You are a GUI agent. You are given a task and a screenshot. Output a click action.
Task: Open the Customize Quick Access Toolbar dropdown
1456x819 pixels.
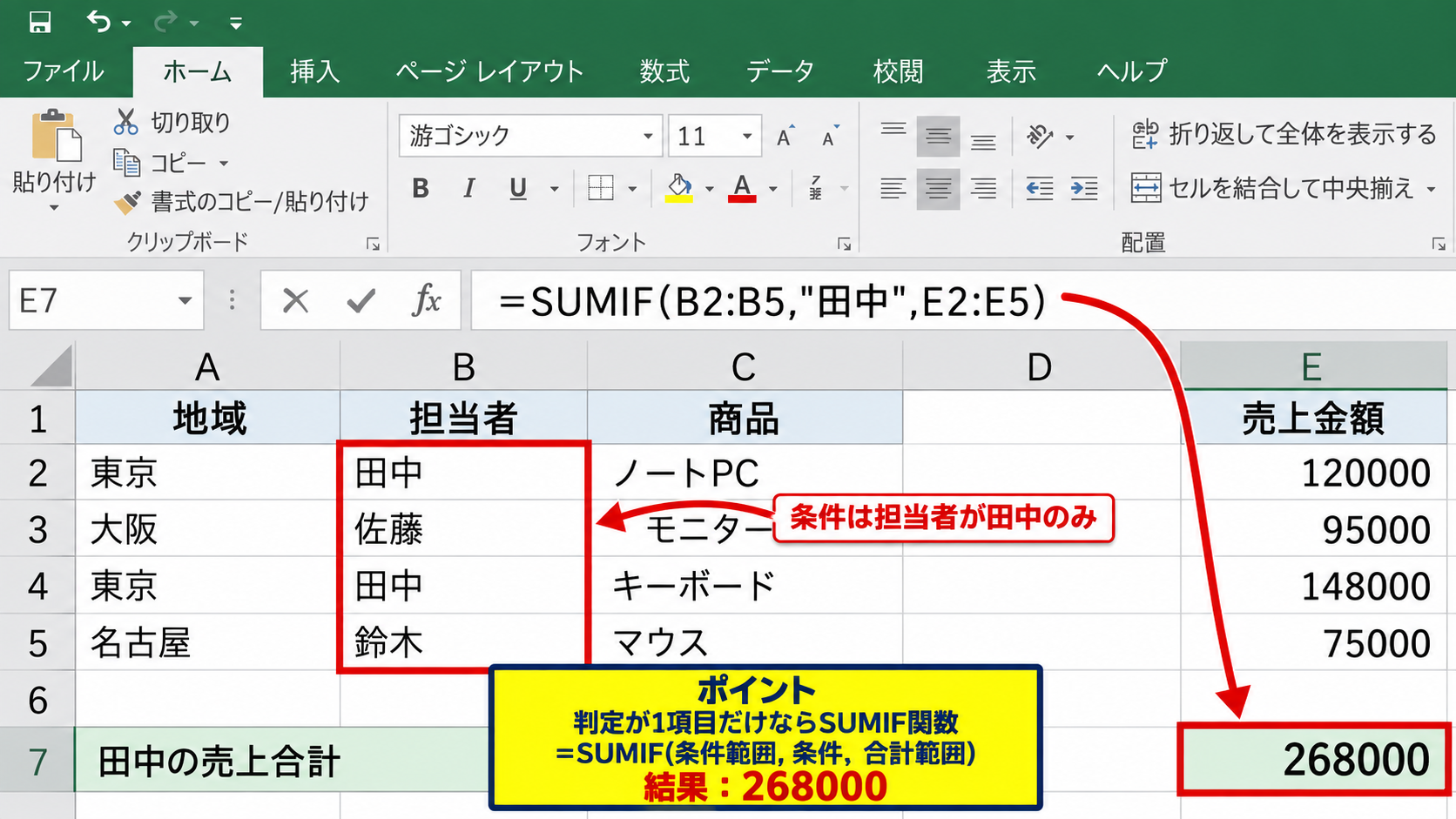[236, 23]
